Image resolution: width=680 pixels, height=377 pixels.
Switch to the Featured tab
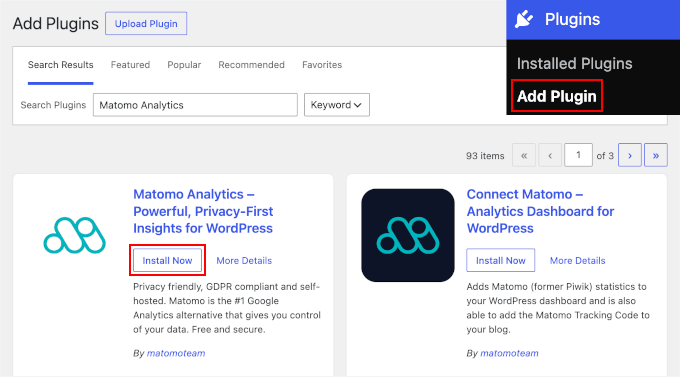(130, 65)
